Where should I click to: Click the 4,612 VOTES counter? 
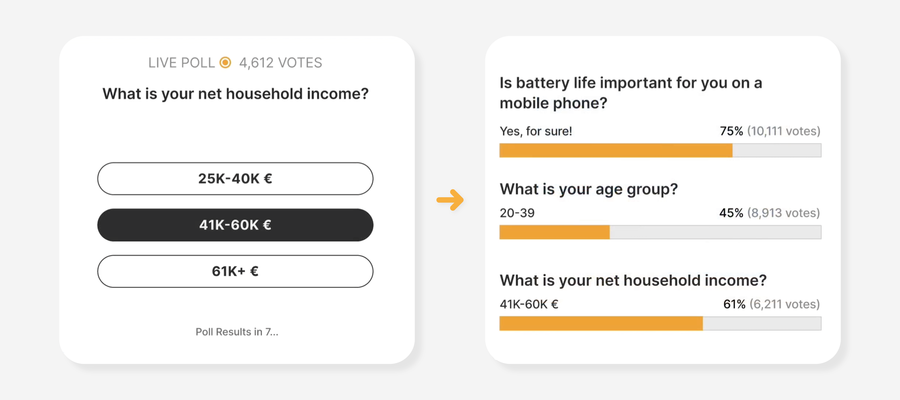point(280,62)
